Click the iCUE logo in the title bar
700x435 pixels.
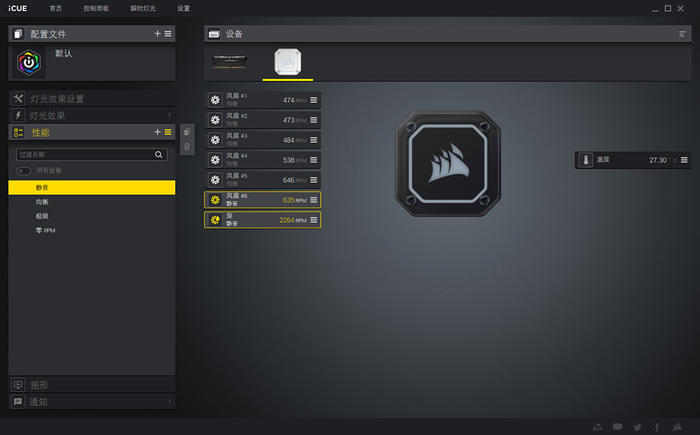pyautogui.click(x=17, y=8)
